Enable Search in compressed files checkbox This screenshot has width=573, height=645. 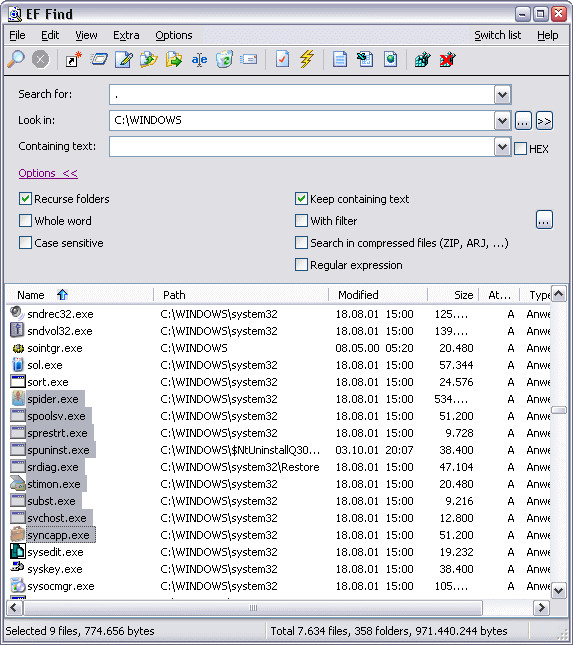301,243
